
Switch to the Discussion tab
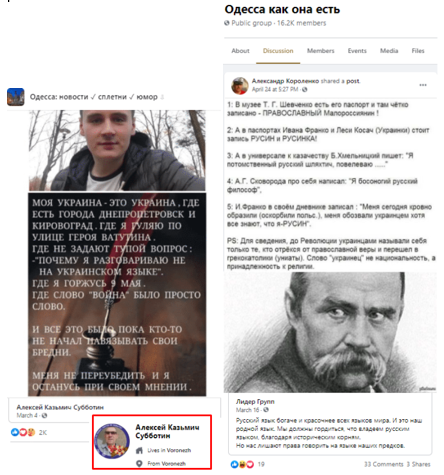tap(278, 51)
